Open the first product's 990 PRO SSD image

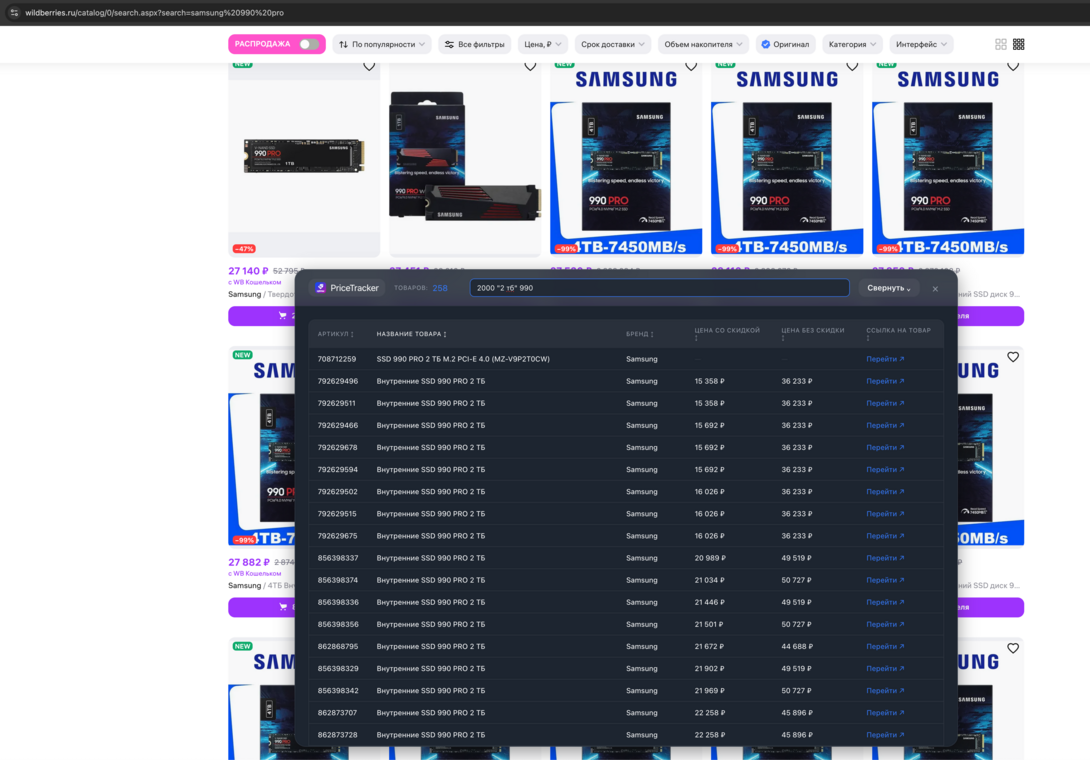(304, 156)
